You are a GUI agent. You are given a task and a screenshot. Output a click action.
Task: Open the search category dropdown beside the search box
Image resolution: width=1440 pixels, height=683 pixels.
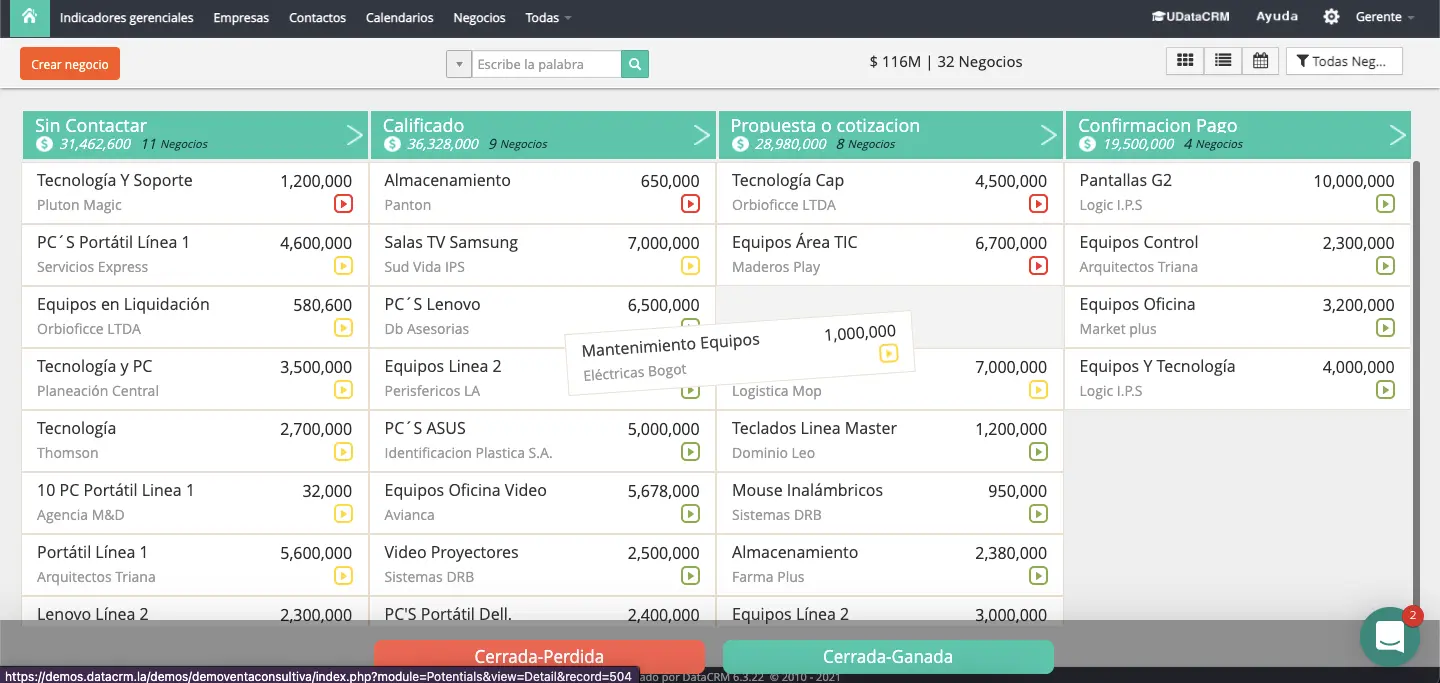(458, 62)
